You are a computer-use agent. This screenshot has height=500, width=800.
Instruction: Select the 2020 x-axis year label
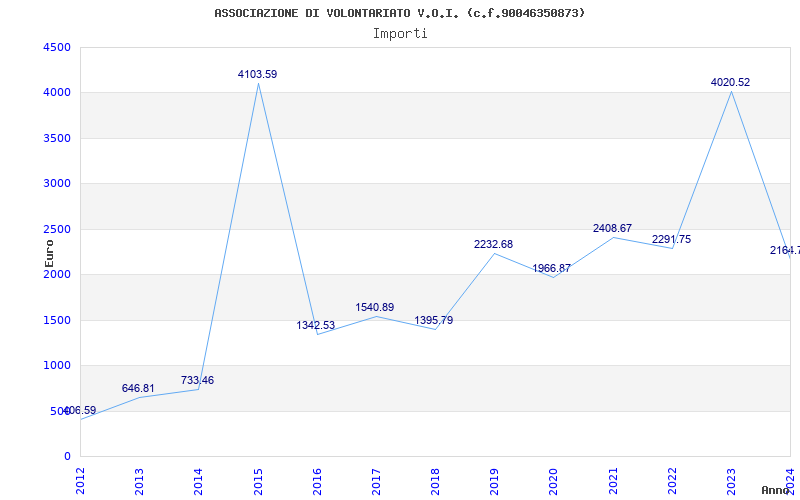(x=554, y=482)
